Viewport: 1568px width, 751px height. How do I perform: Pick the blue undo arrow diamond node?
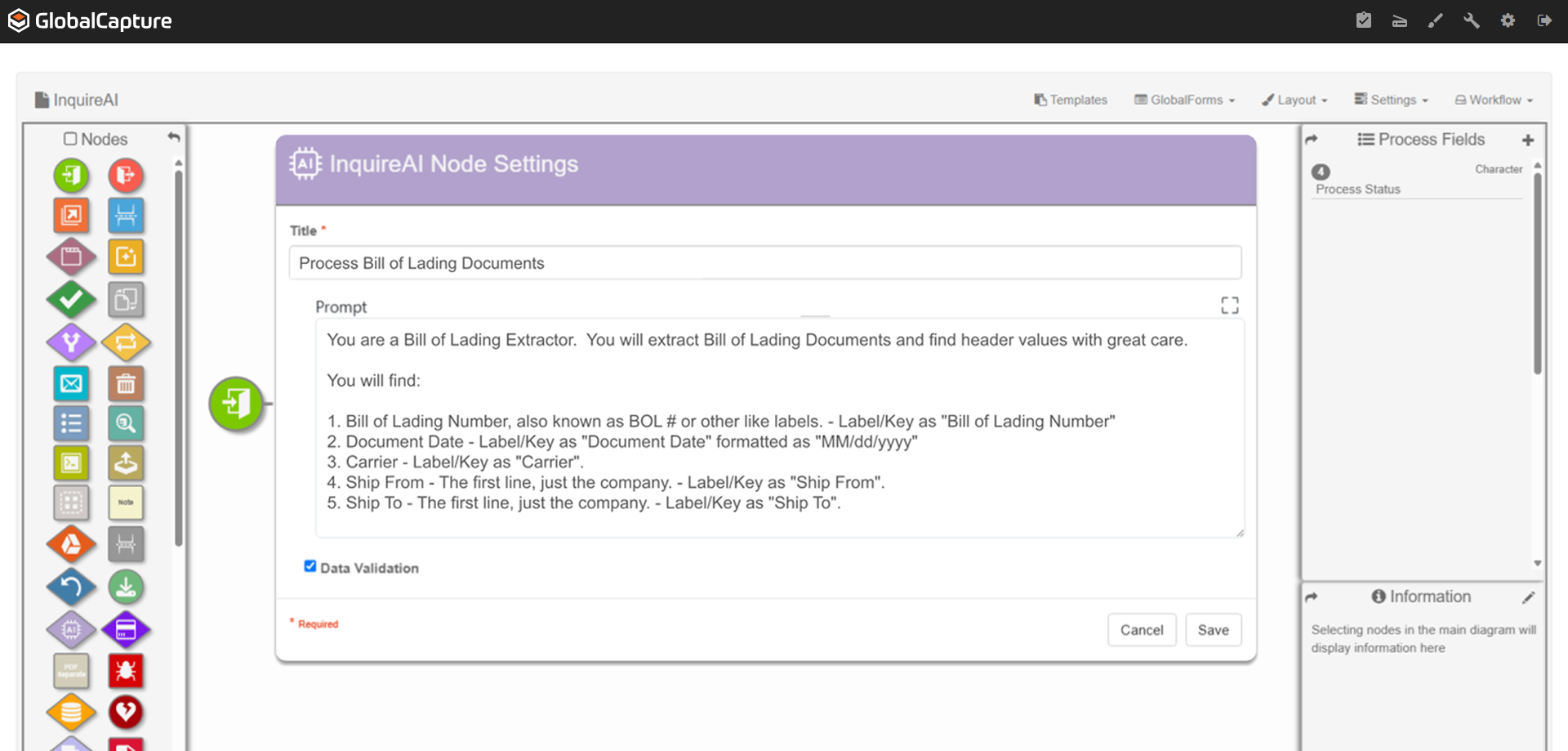click(71, 587)
